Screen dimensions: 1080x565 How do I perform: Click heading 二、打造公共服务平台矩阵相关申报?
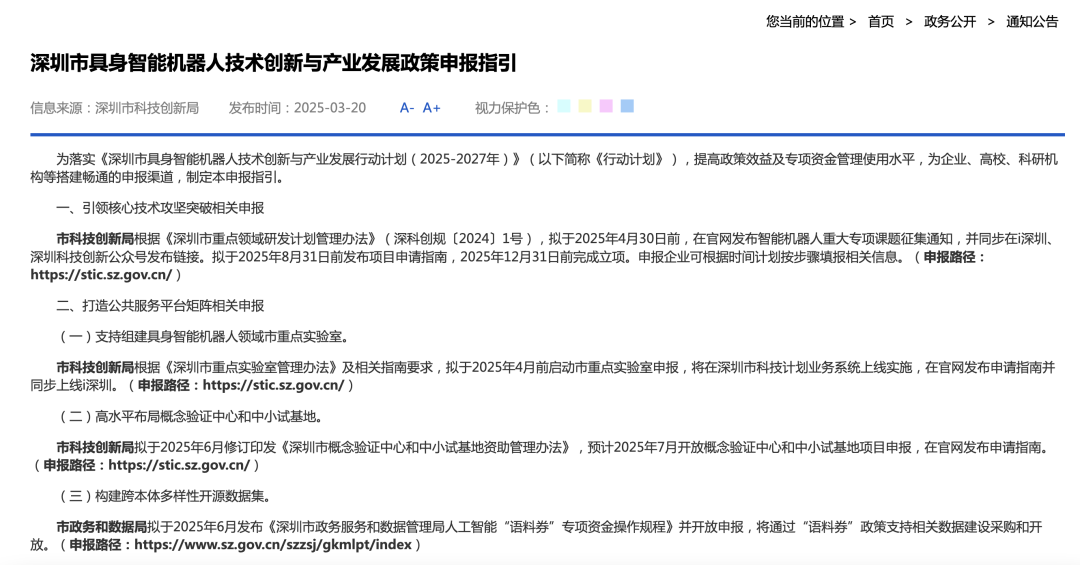coord(160,306)
